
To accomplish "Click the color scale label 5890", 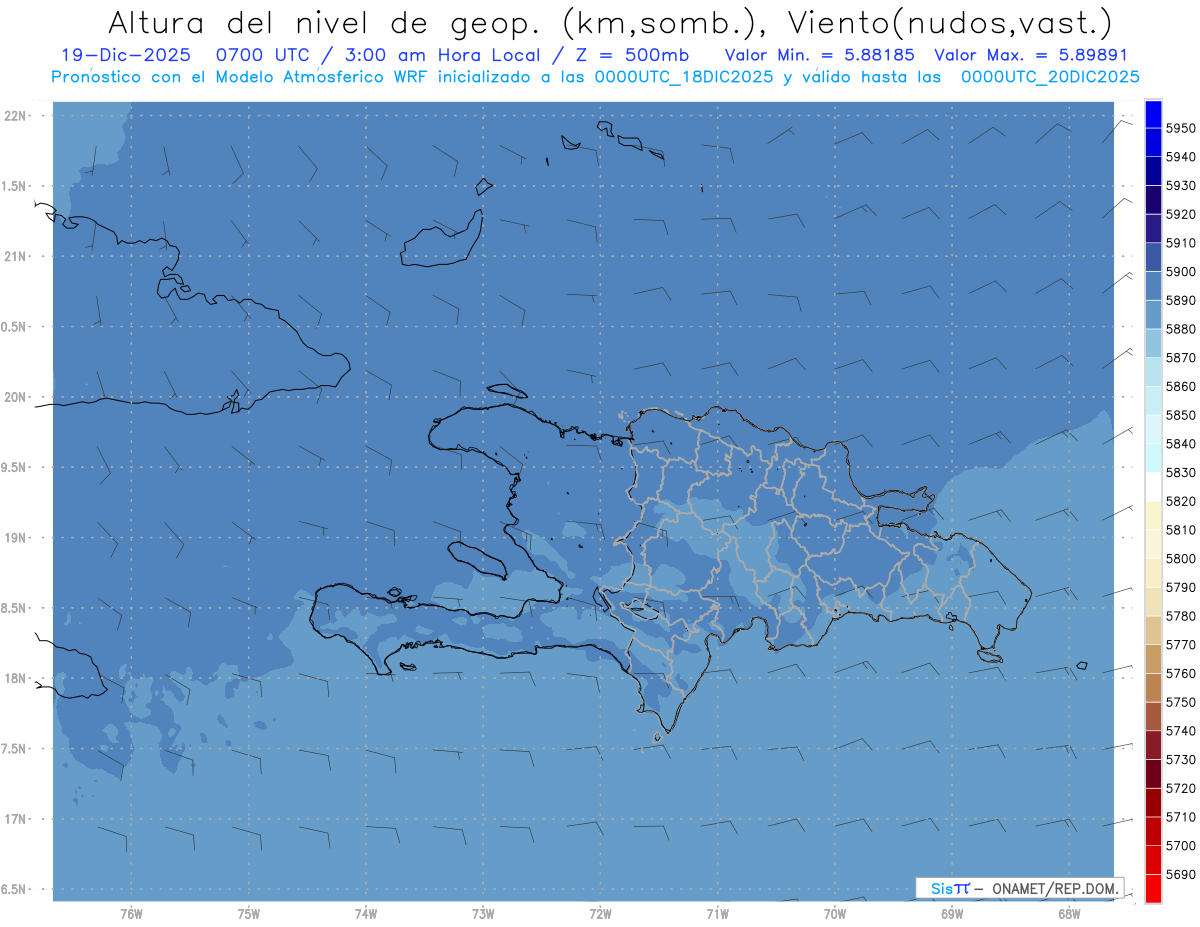I will (1180, 300).
